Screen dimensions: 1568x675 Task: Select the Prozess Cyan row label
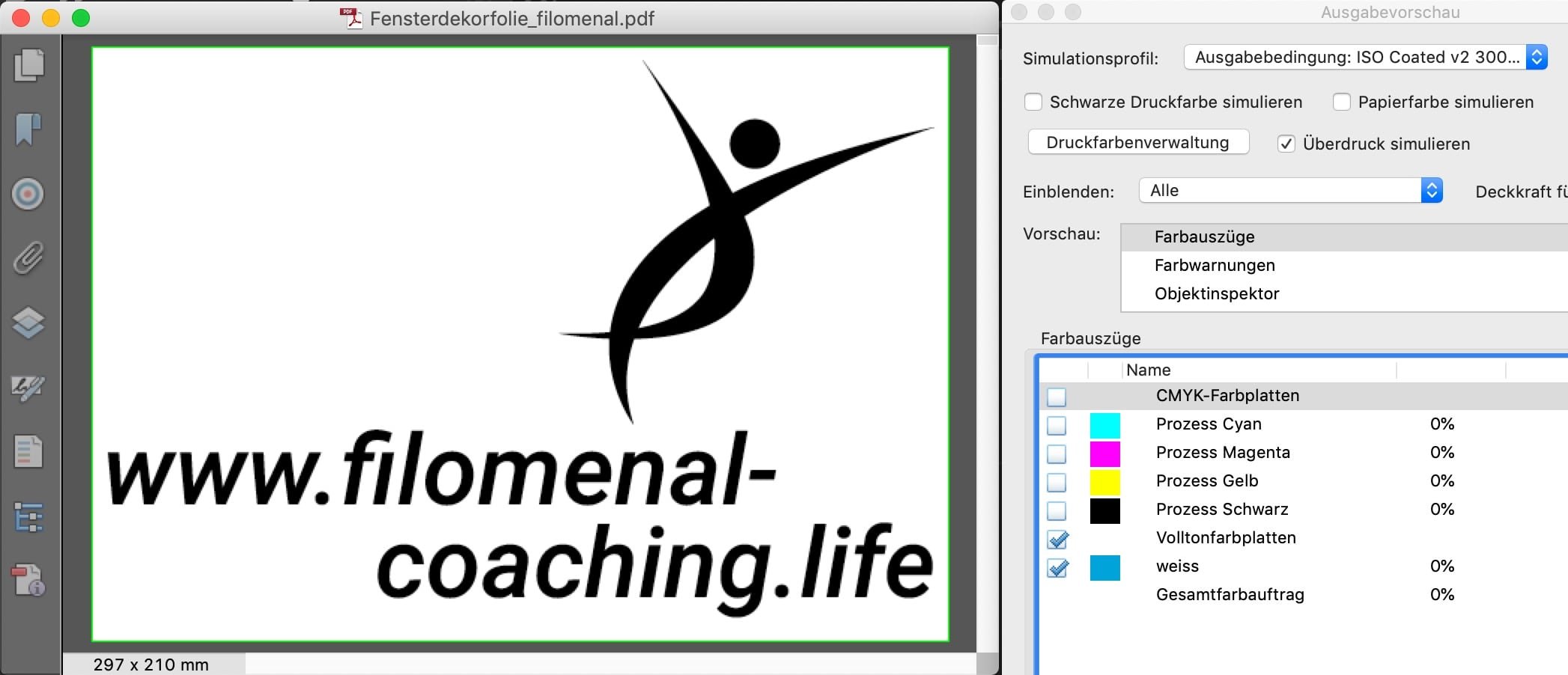pyautogui.click(x=1209, y=424)
